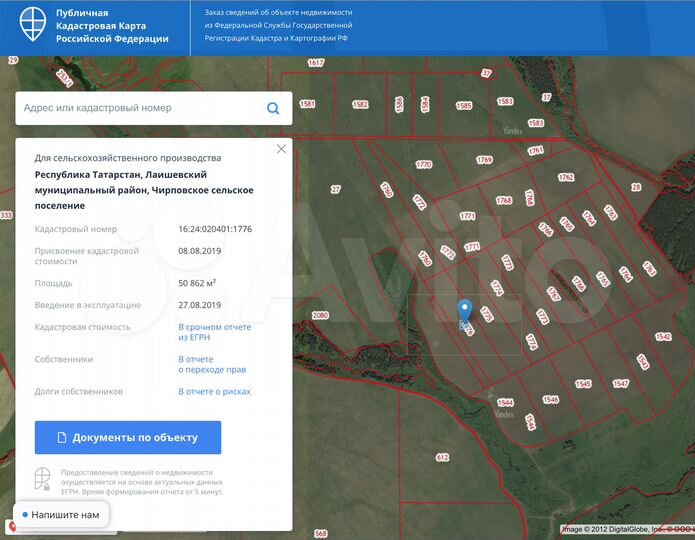
Task: Select parcel 1762 on the map
Action: [566, 177]
